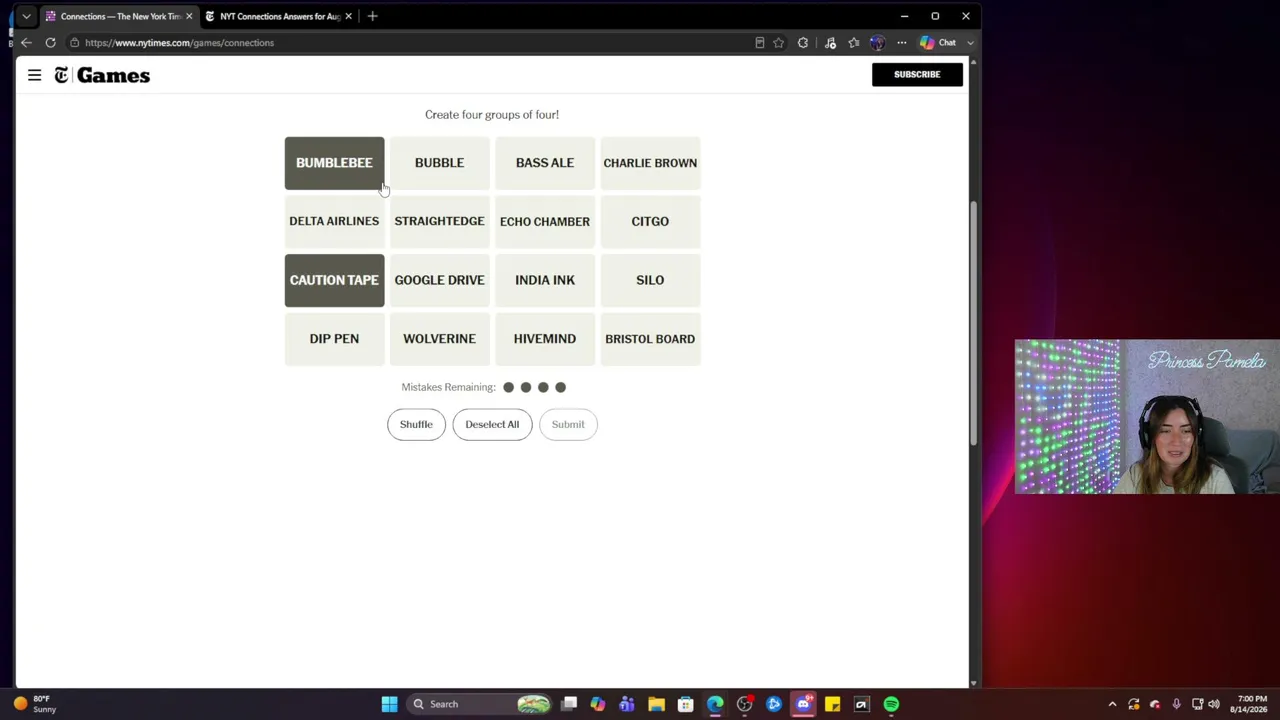Open the blue round taskbar app icon
Screen dimensions: 1280x720
[774, 704]
